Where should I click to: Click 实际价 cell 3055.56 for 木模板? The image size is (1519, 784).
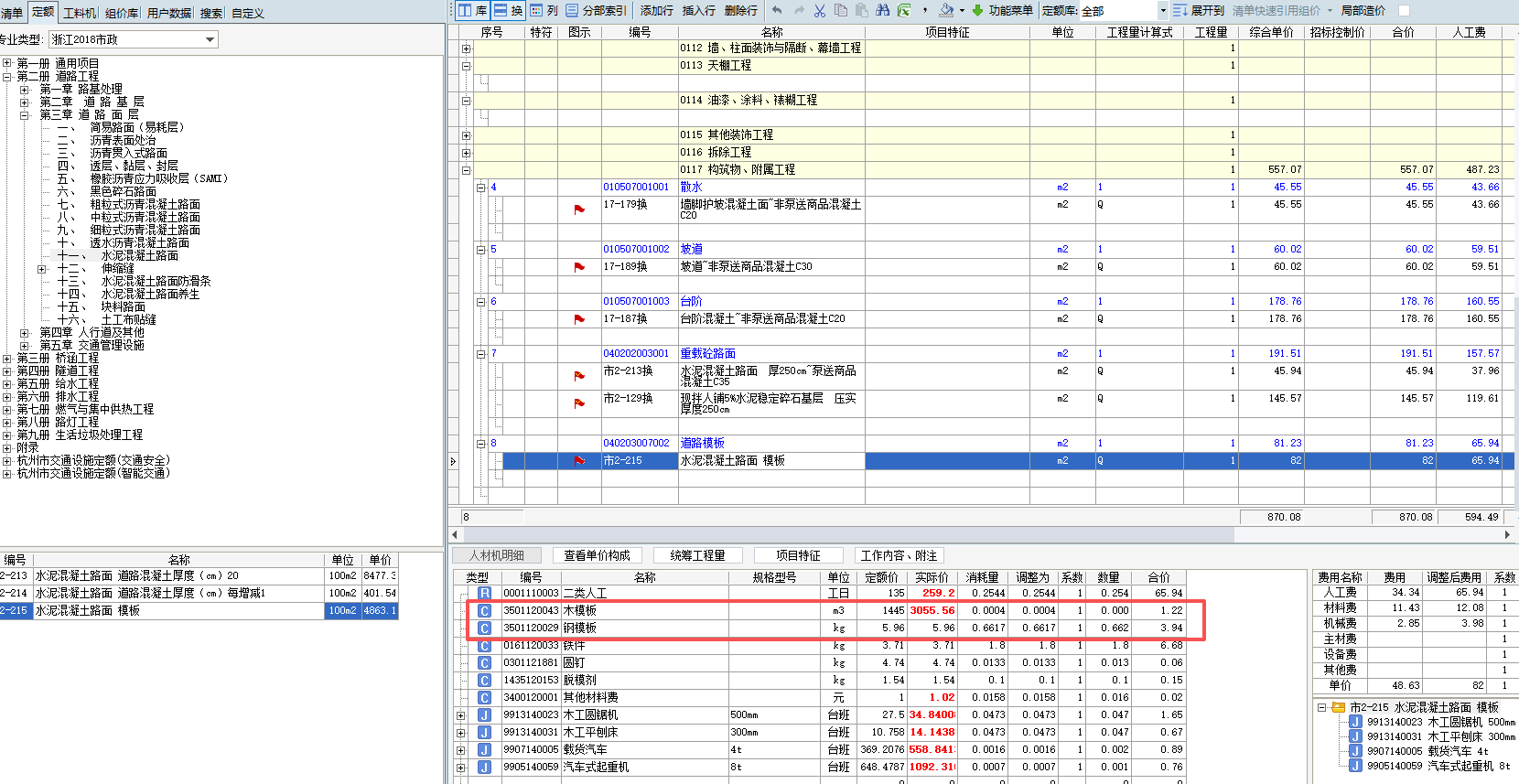[x=932, y=610]
